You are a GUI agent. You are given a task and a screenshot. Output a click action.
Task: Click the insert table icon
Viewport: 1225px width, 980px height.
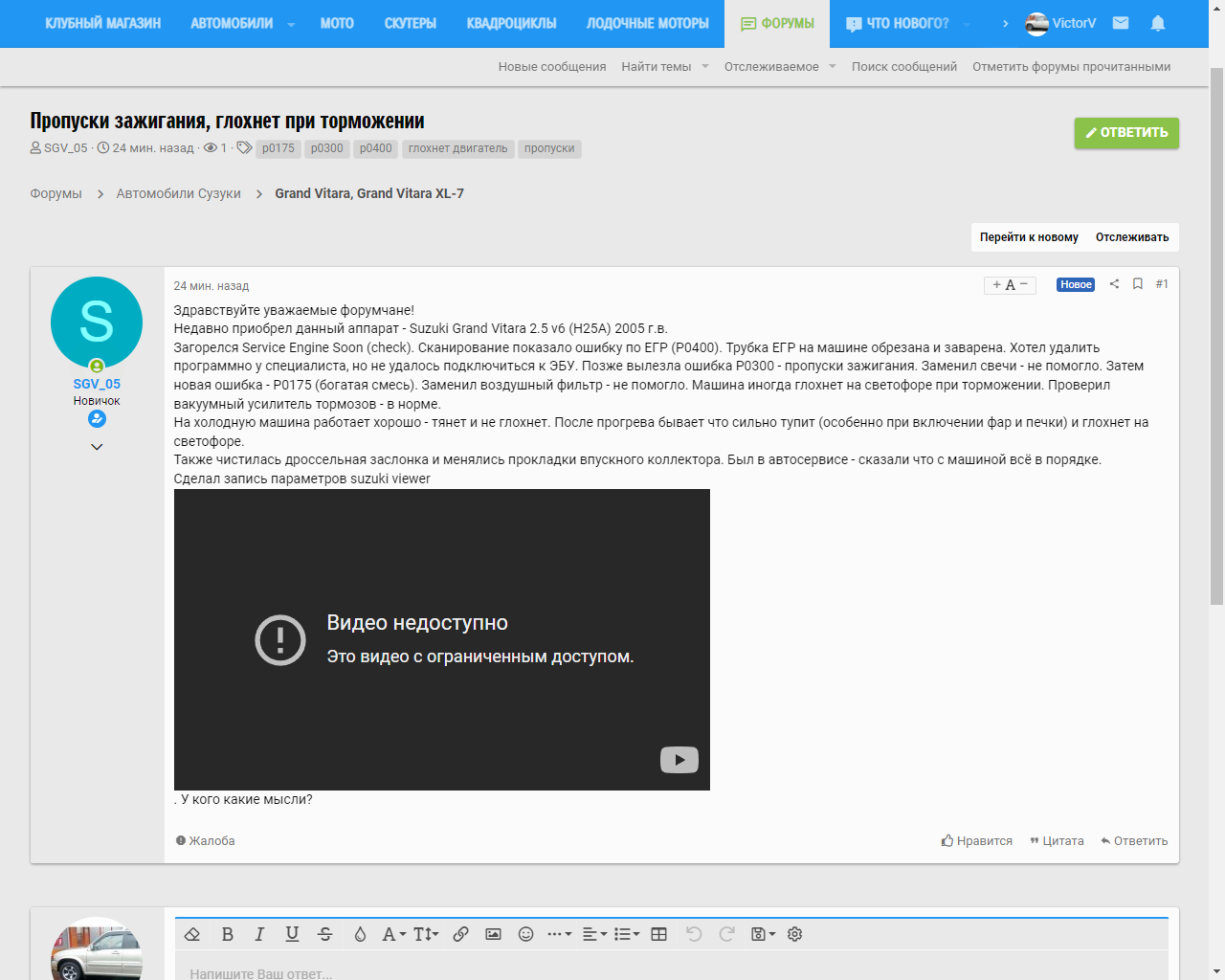[x=659, y=934]
